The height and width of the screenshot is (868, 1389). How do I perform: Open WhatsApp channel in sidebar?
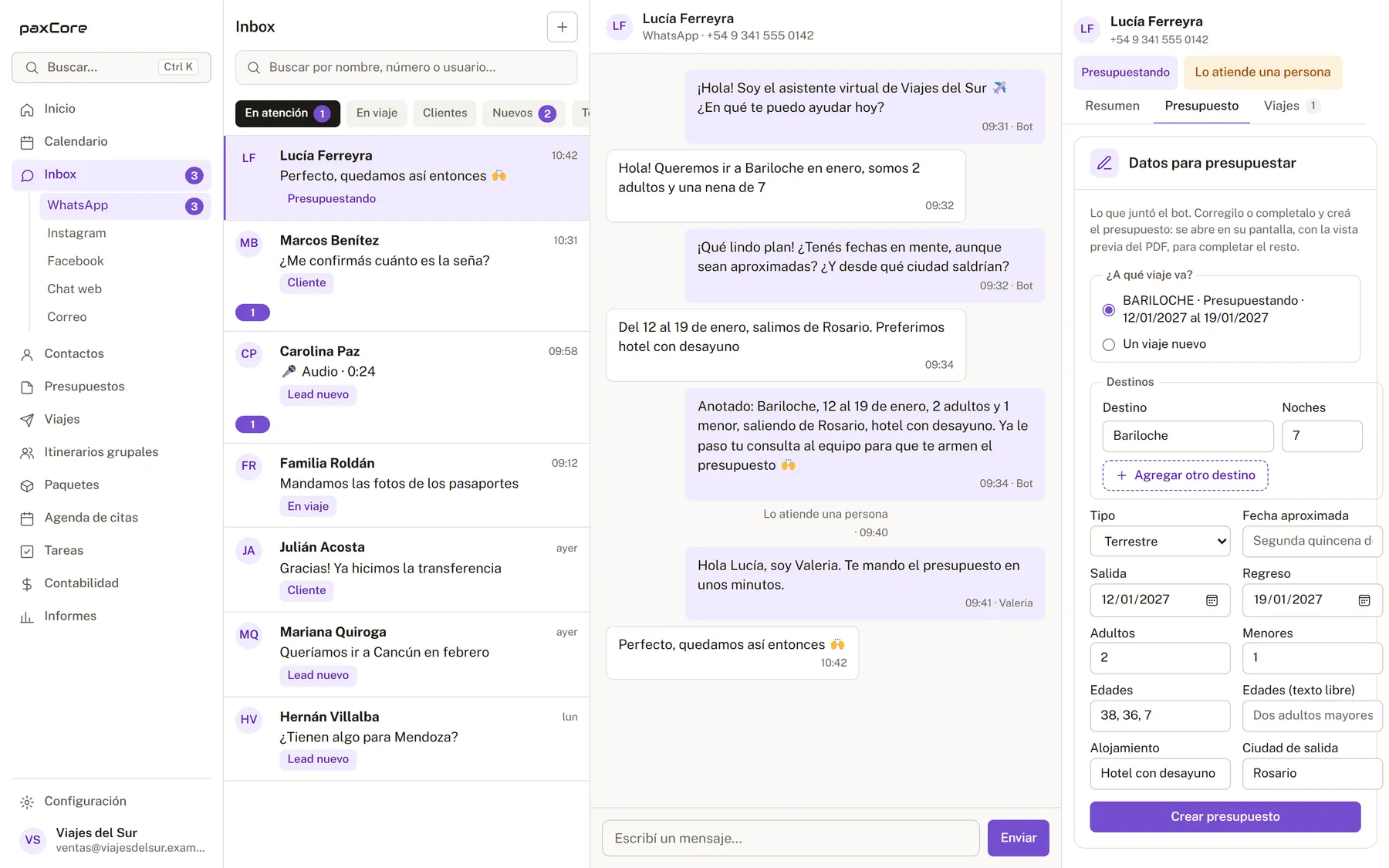tap(124, 205)
